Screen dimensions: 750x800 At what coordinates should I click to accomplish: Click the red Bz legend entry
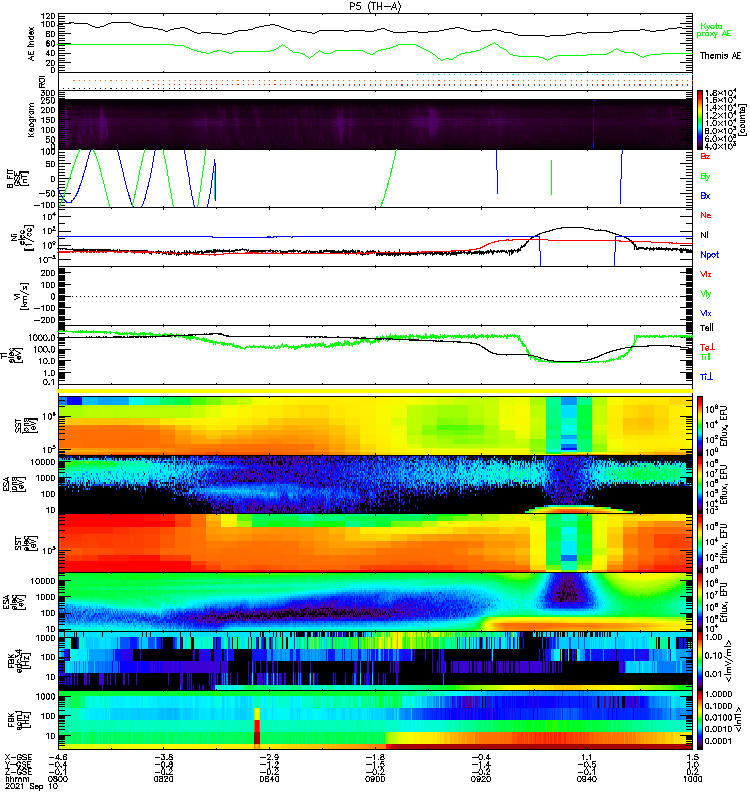coord(705,156)
